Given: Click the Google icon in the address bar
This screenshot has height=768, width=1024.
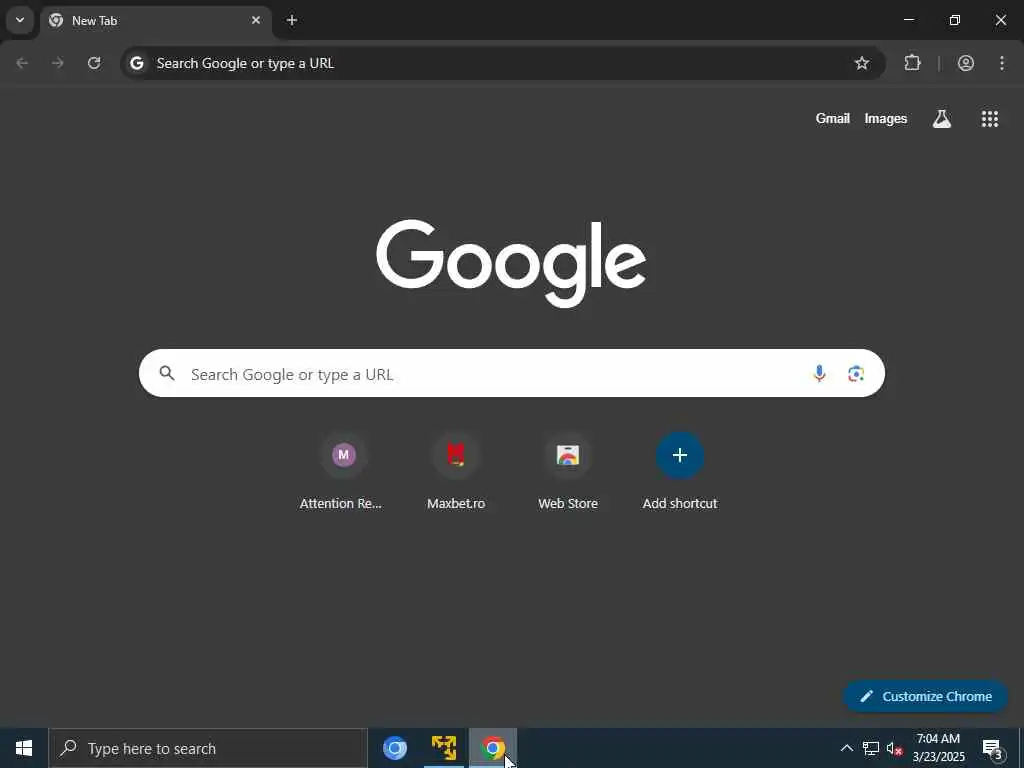Looking at the screenshot, I should coord(136,63).
